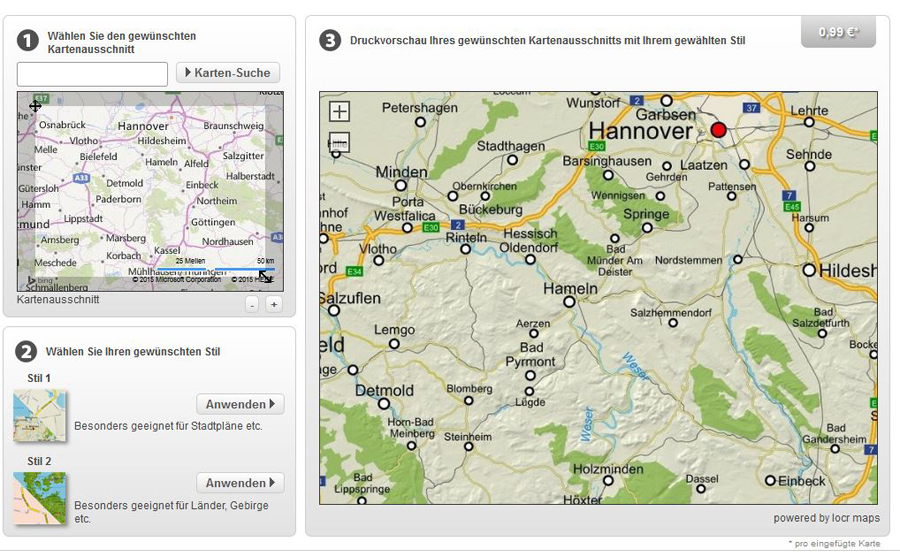Focus the map search input field
The height and width of the screenshot is (557, 900).
pos(92,74)
